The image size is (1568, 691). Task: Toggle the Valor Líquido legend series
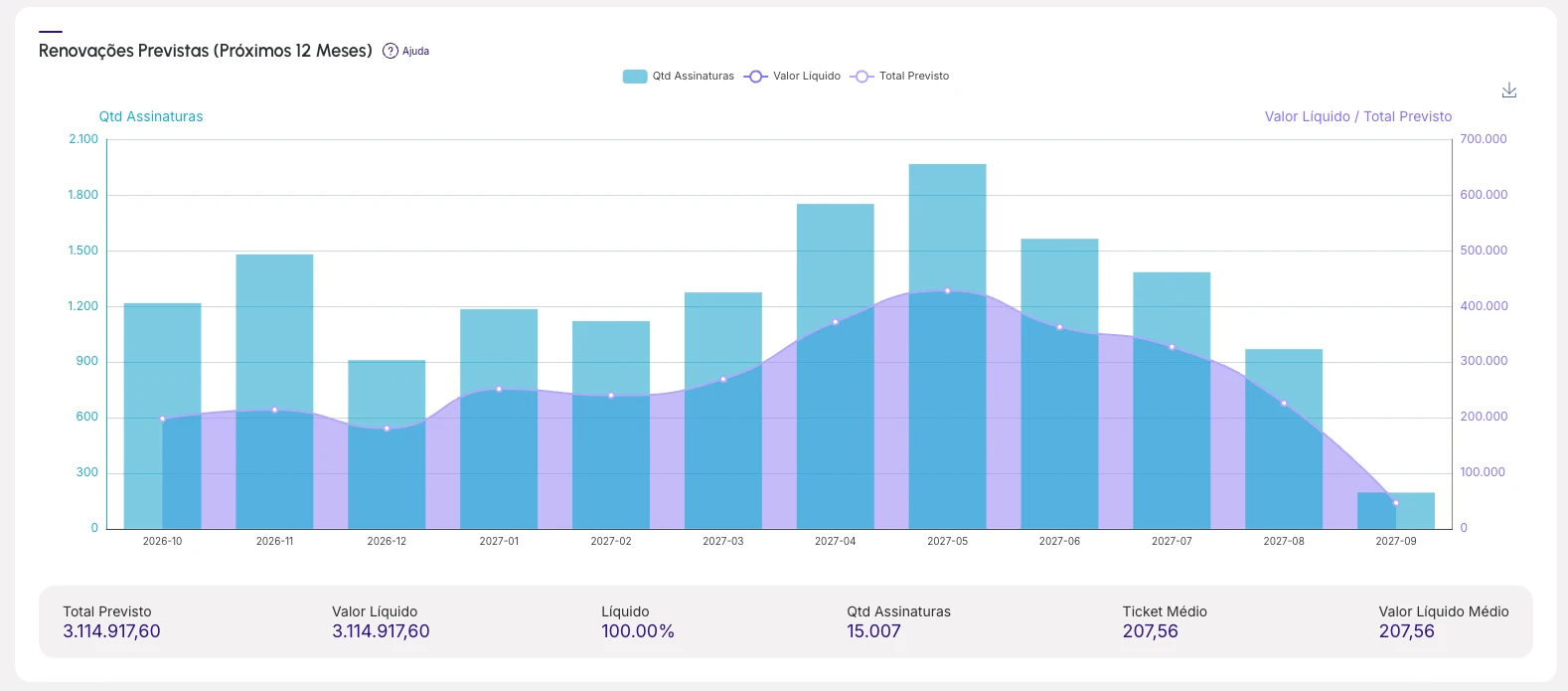(x=807, y=77)
